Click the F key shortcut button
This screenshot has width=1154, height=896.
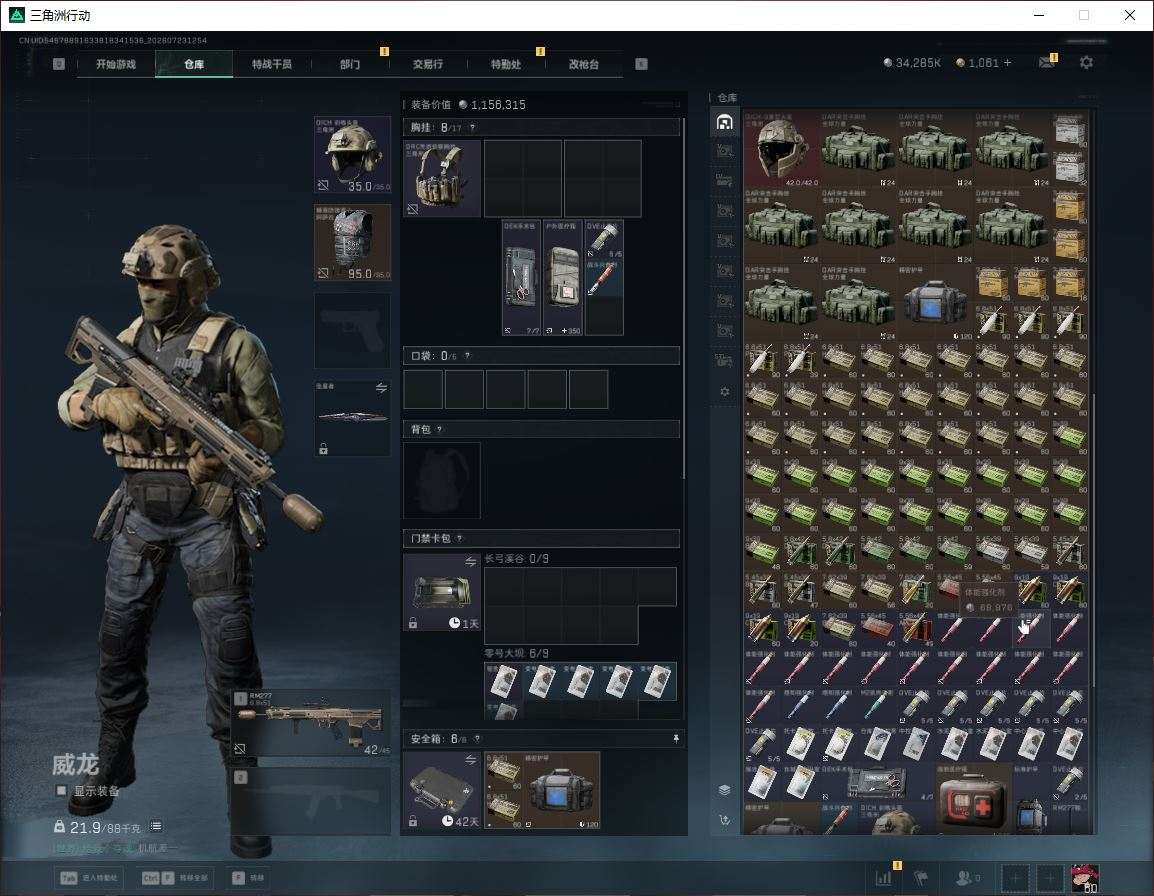pyautogui.click(x=248, y=878)
